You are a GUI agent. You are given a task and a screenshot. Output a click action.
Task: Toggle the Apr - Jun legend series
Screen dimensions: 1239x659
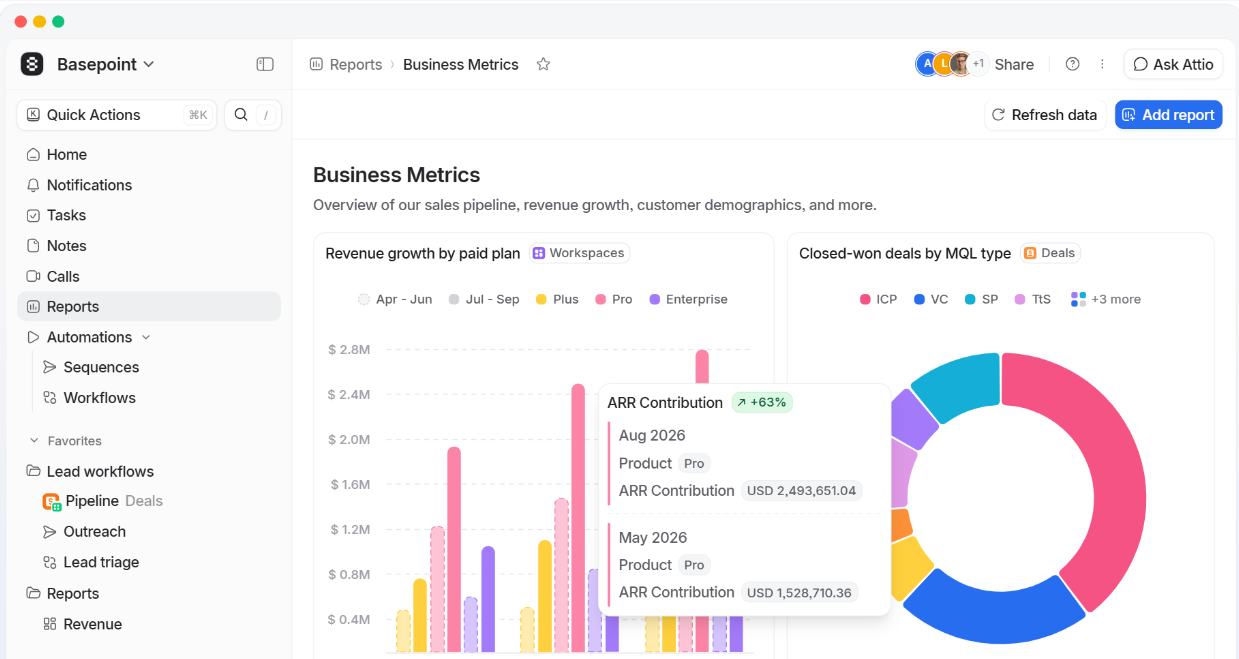pos(395,299)
